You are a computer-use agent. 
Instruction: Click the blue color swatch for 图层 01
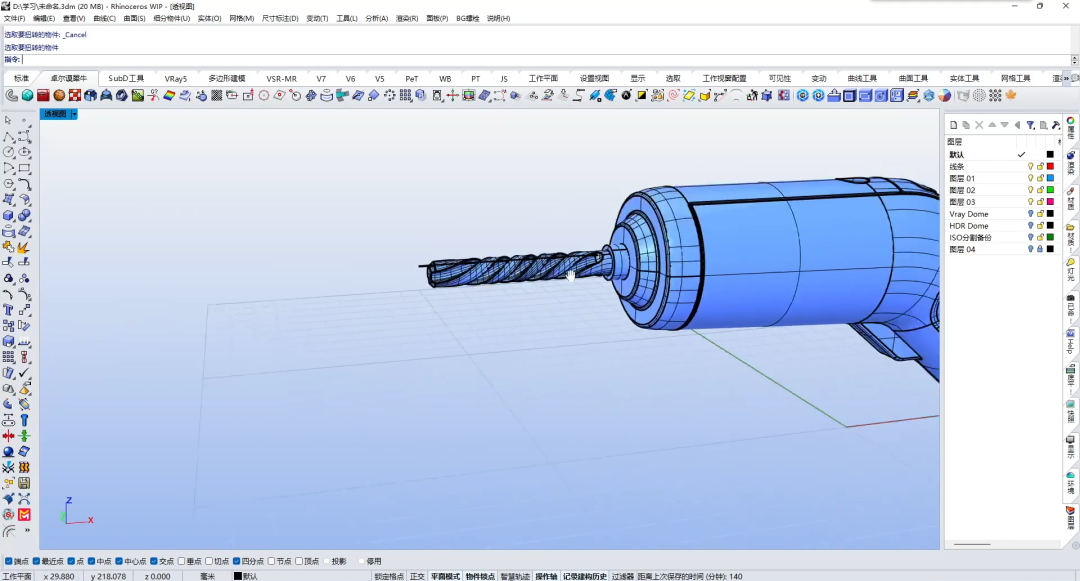(1050, 178)
